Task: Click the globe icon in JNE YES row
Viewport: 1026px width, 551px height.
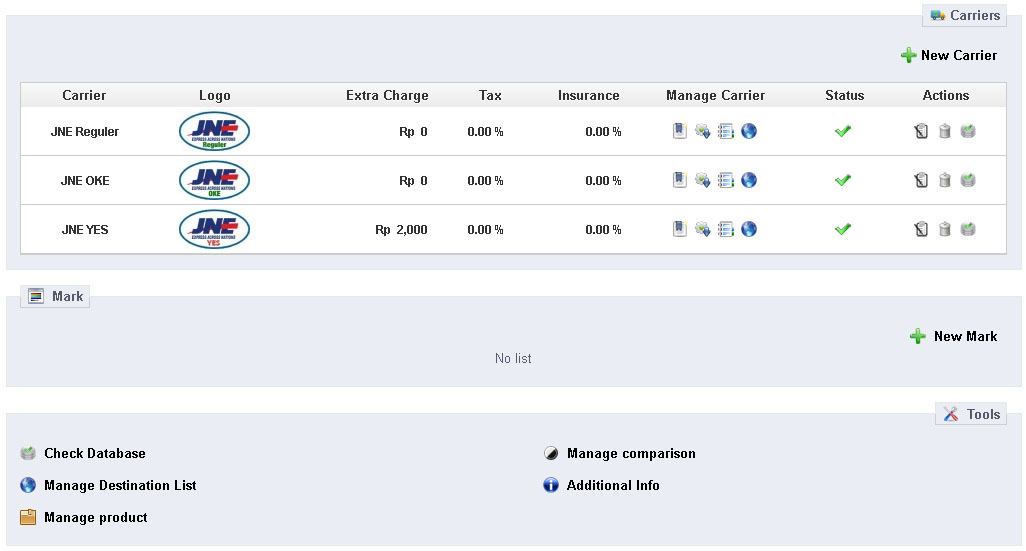Action: (749, 229)
